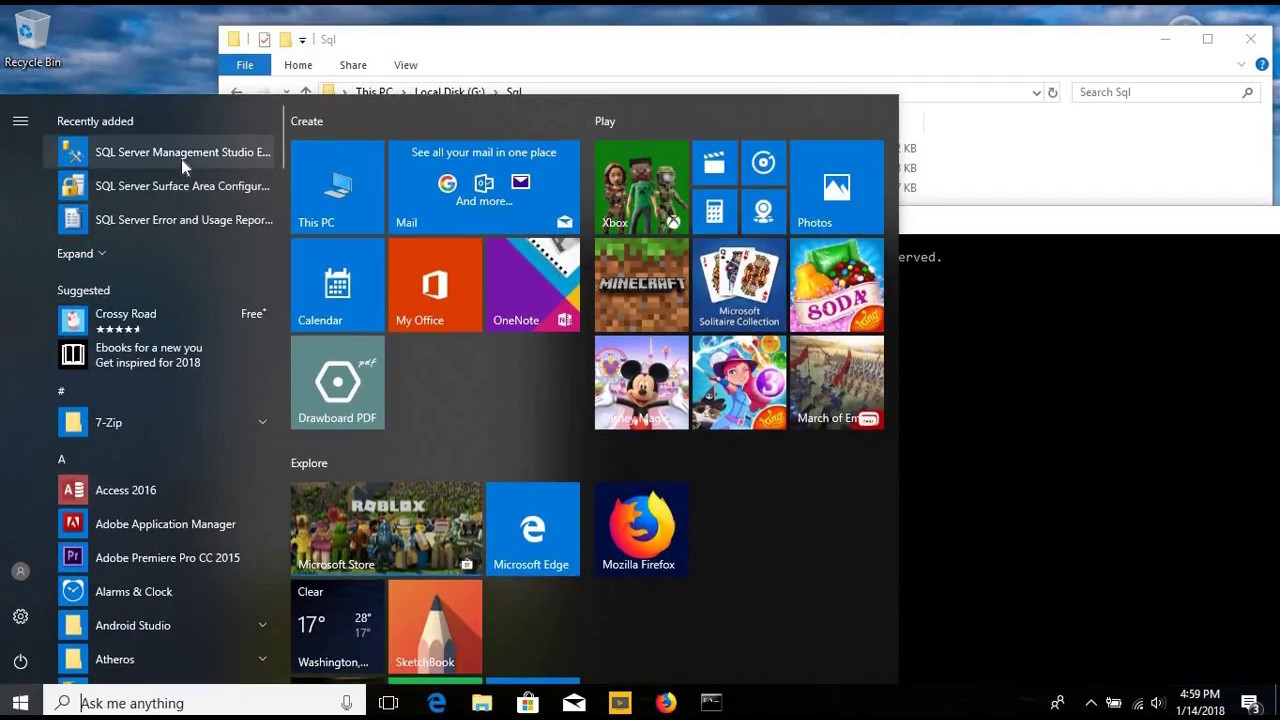Open the Share tab in Explorer
This screenshot has height=720, width=1280.
click(353, 65)
